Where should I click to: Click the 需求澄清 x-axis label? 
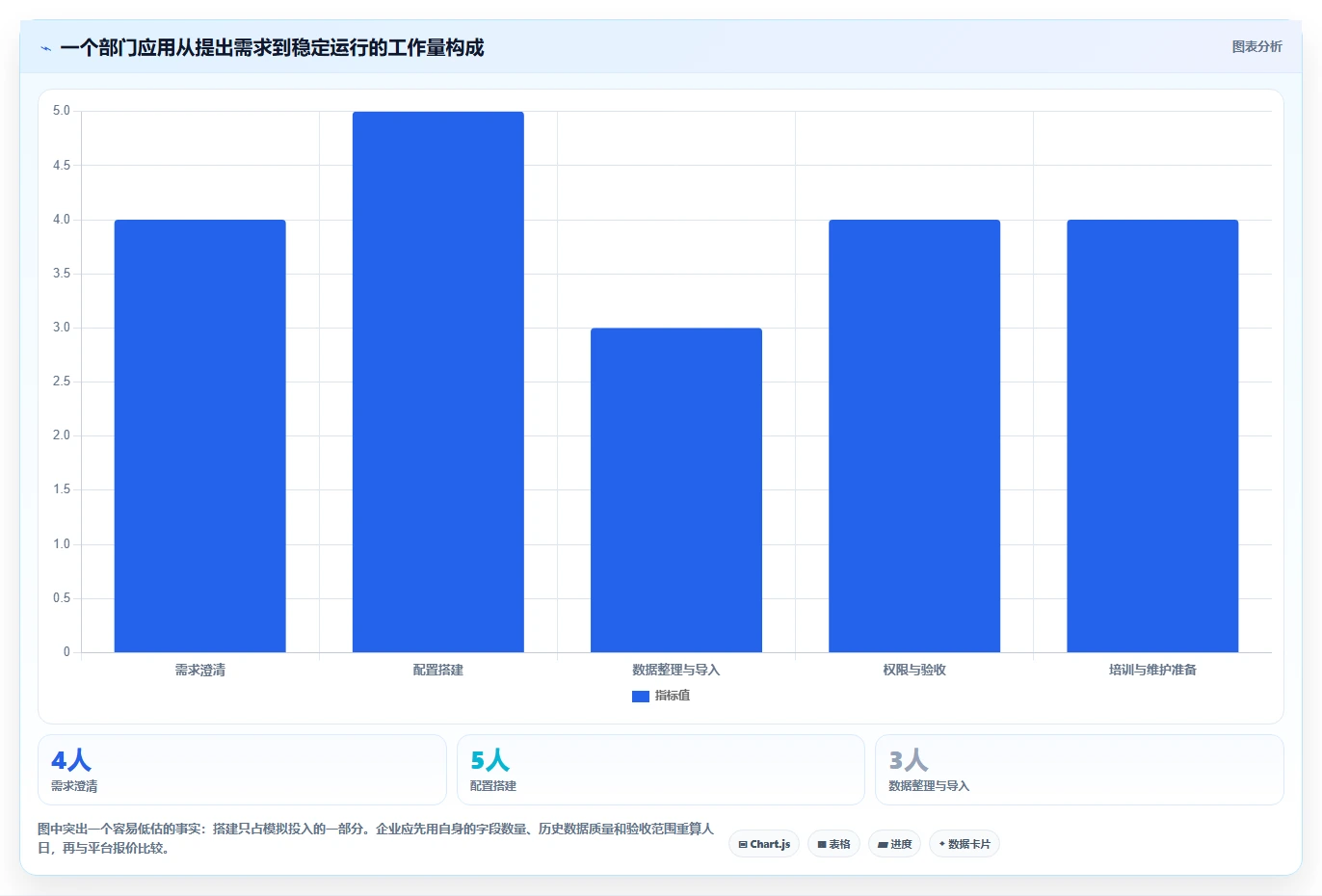click(x=200, y=670)
